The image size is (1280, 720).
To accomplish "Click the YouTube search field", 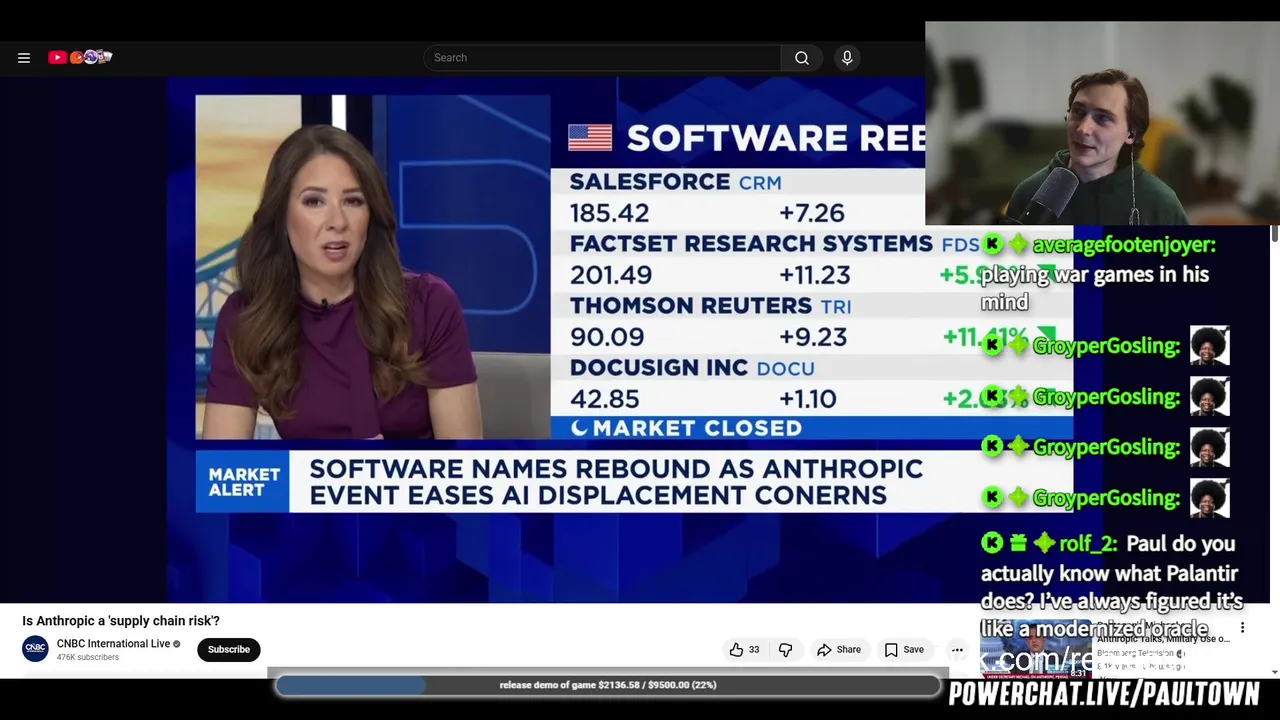I will coord(602,58).
